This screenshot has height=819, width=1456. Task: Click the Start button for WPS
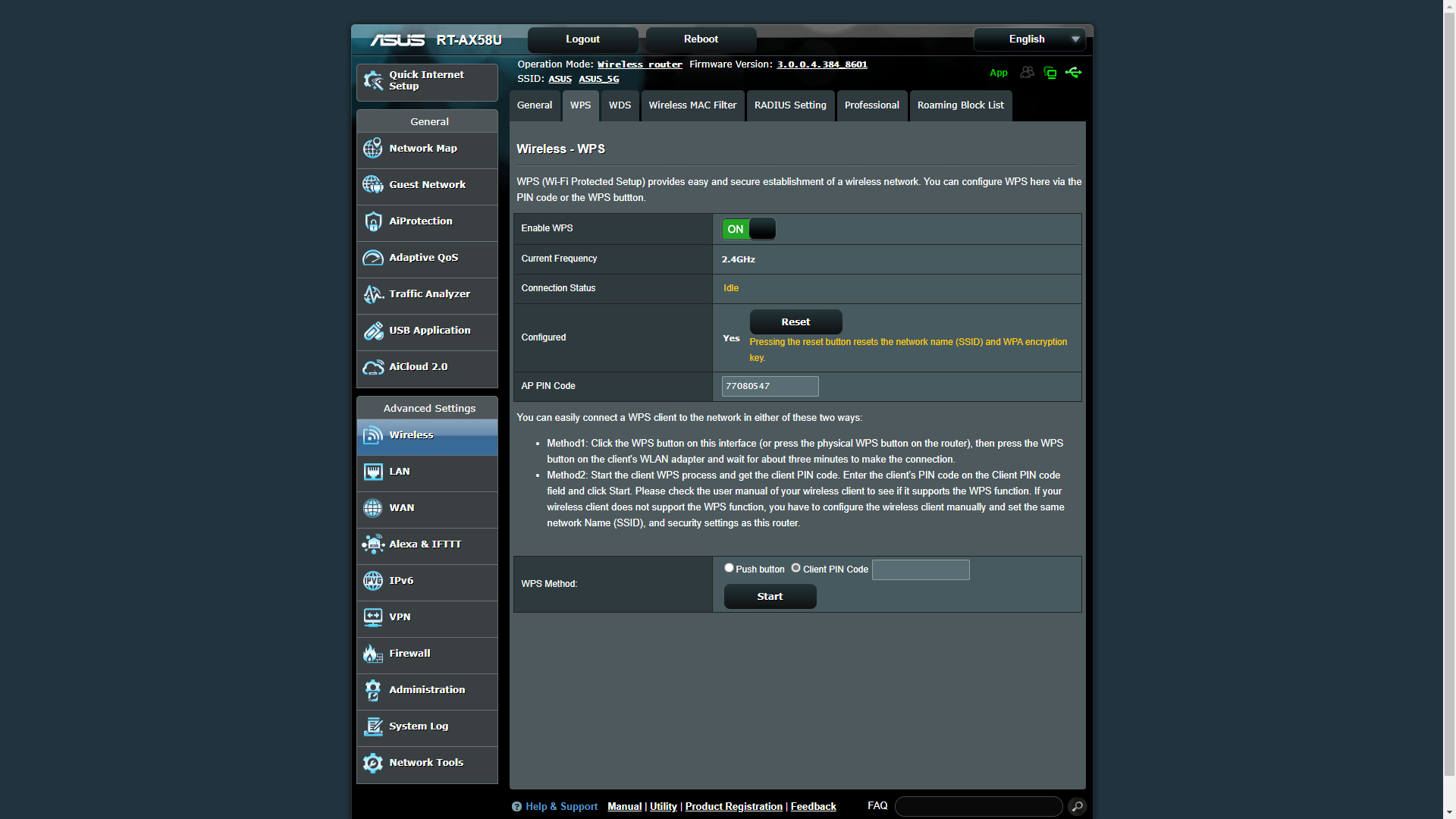click(770, 597)
